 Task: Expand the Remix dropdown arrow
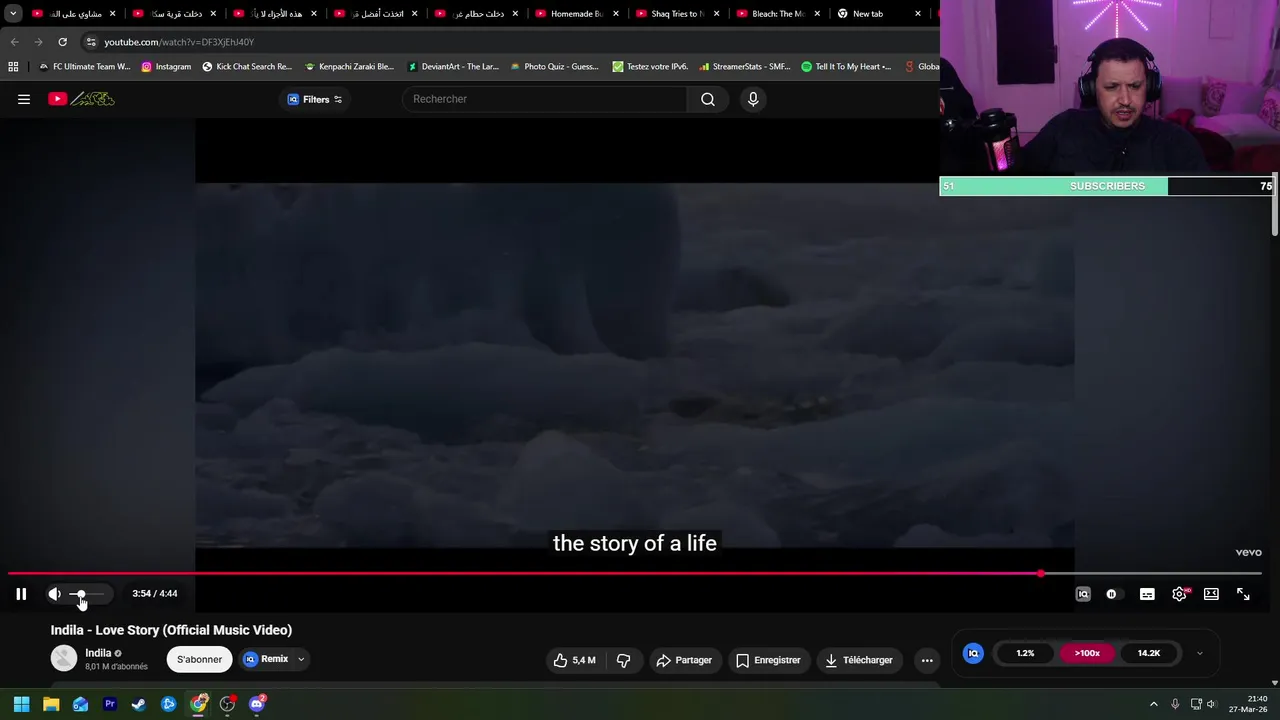pos(301,659)
